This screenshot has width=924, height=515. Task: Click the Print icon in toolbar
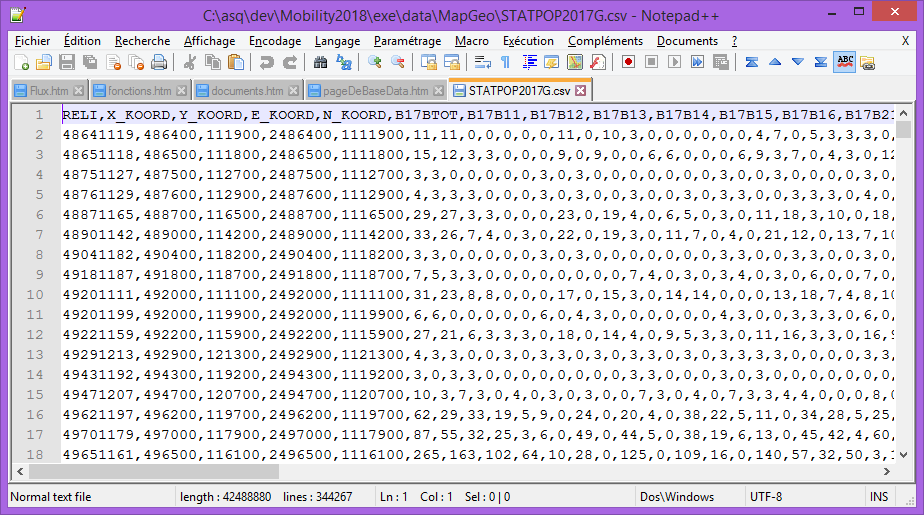tap(158, 62)
